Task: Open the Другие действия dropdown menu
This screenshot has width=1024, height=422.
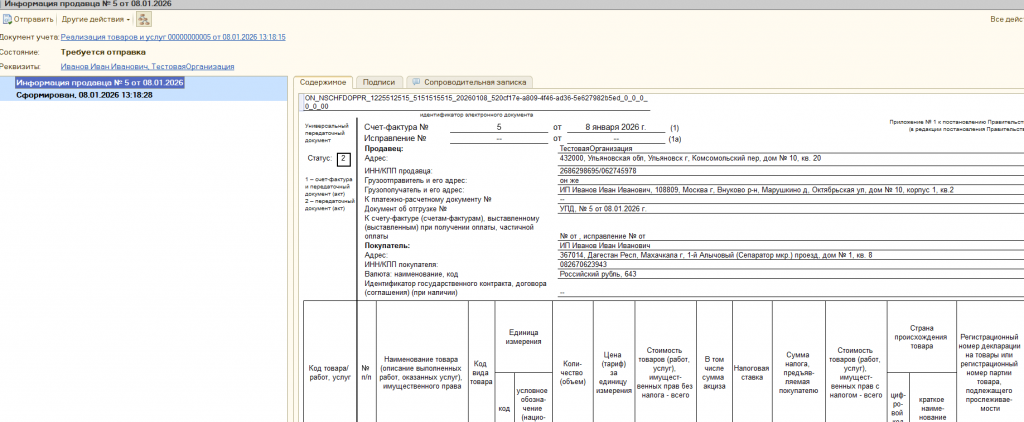Action: tap(96, 19)
